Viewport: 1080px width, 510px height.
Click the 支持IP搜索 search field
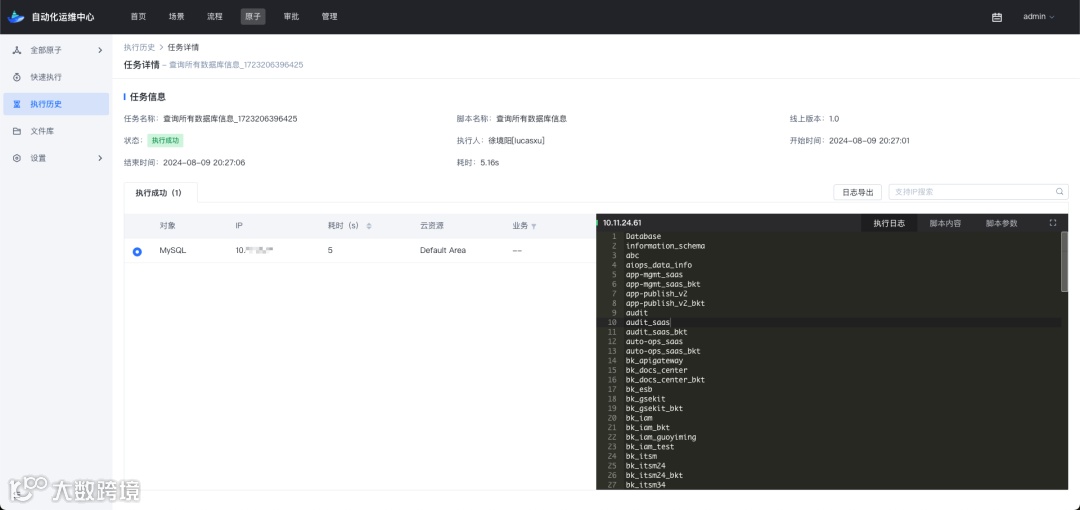978,192
